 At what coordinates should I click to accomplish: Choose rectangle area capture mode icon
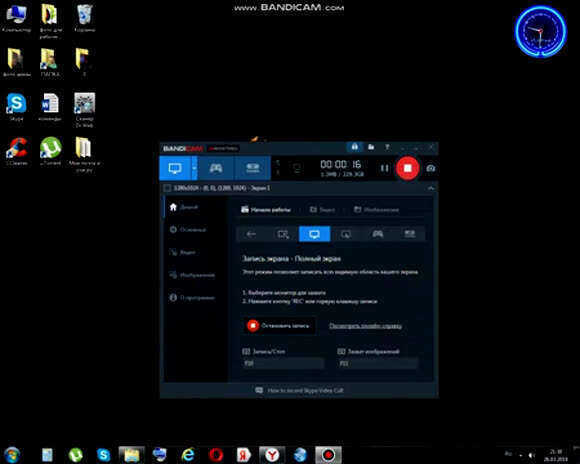pos(283,234)
